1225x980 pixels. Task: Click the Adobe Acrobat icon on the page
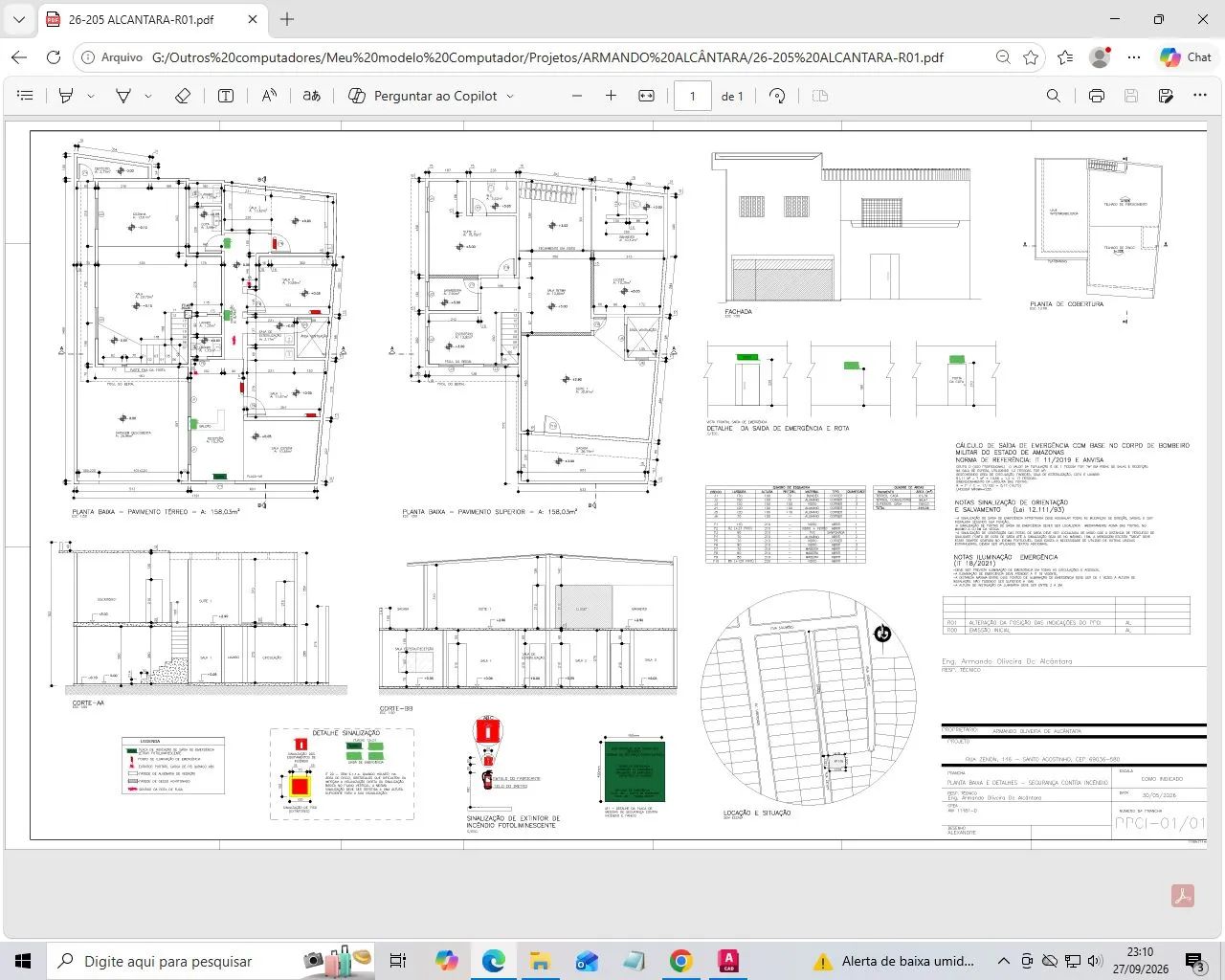[x=1183, y=896]
